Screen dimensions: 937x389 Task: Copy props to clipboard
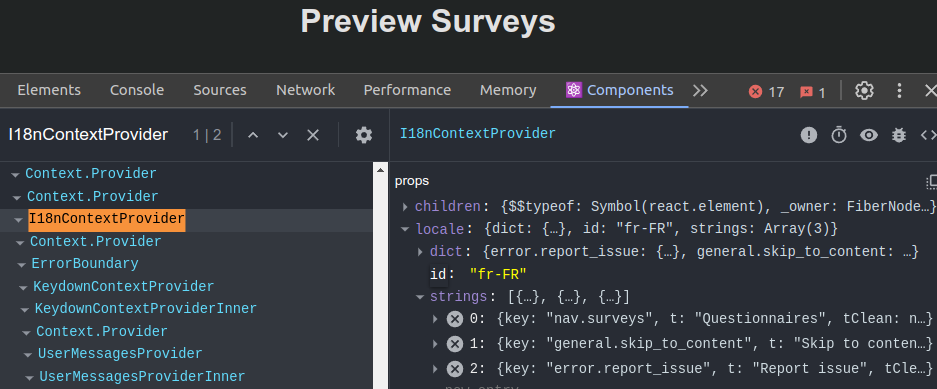(x=931, y=182)
